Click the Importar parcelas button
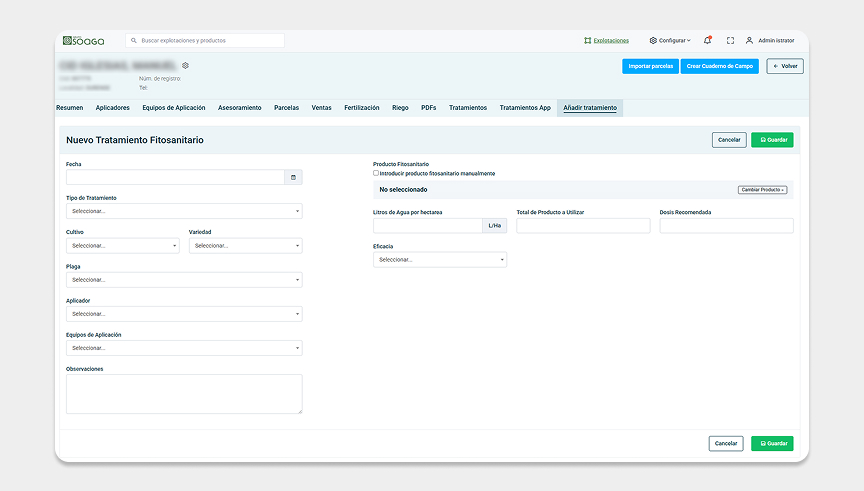 [650, 66]
